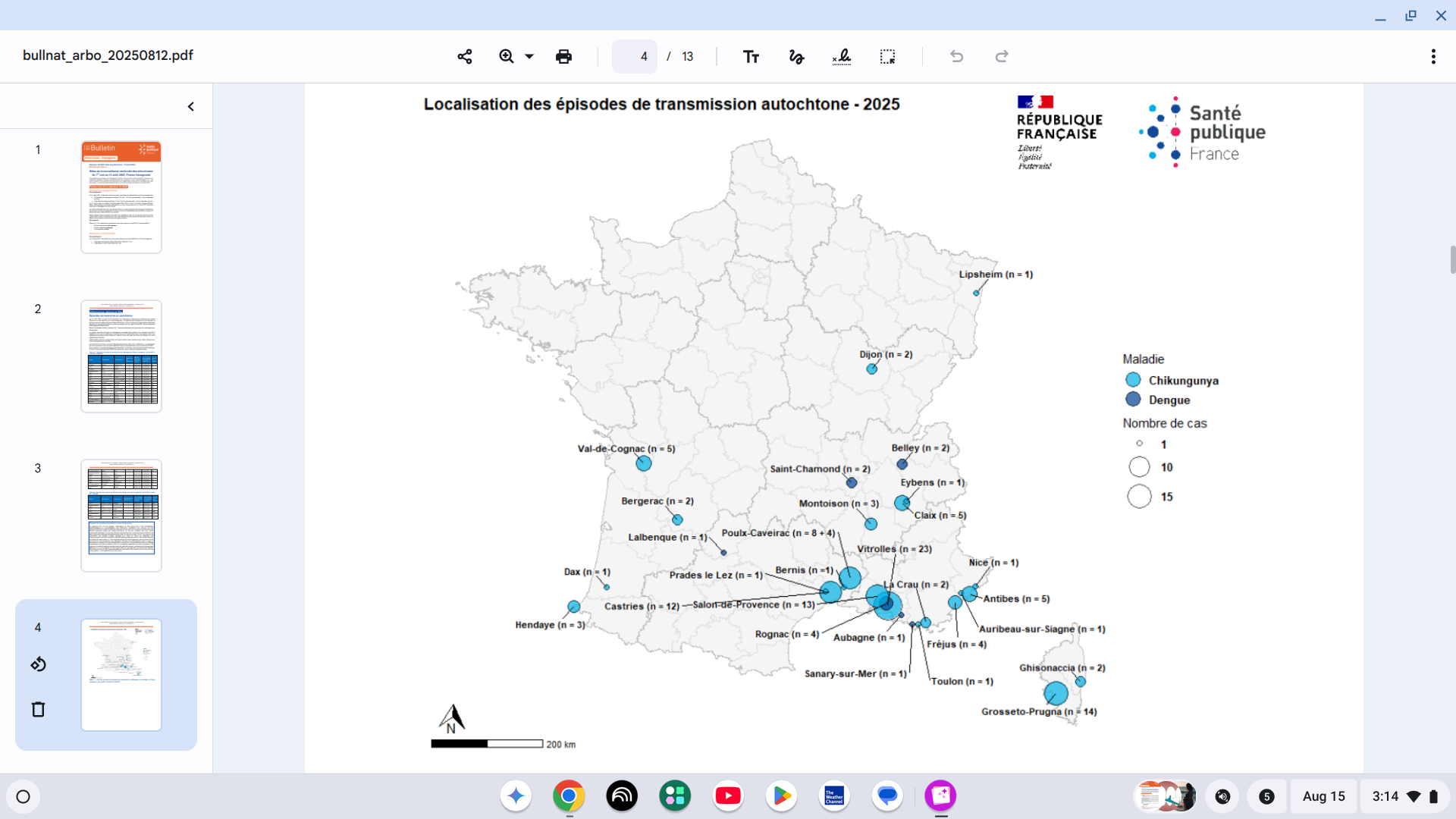The image size is (1456, 819).
Task: Click the share icon in toolbar
Action: point(465,56)
